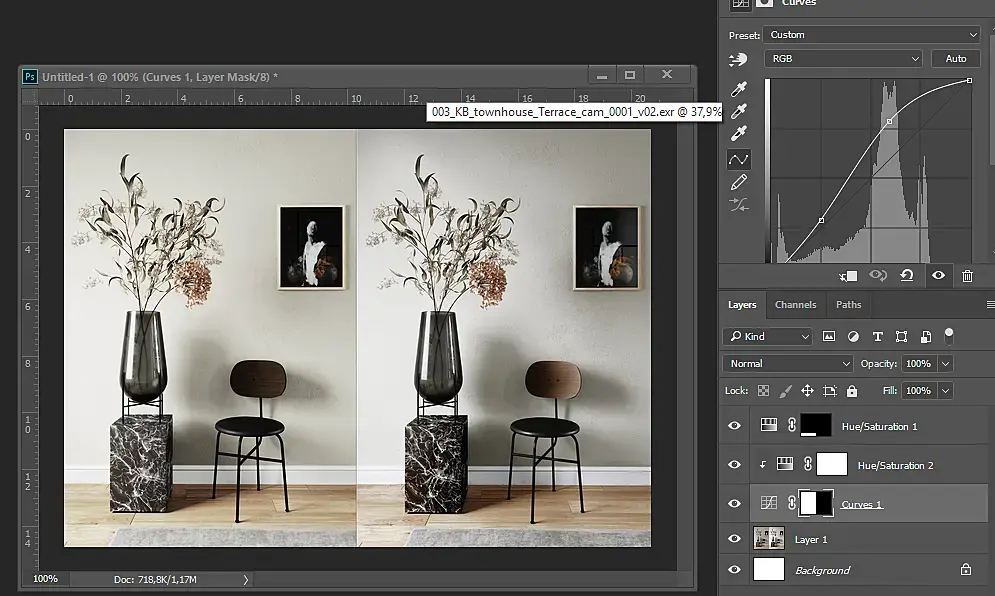Image resolution: width=995 pixels, height=596 pixels.
Task: Click the Auto button in Curves
Action: pos(956,59)
